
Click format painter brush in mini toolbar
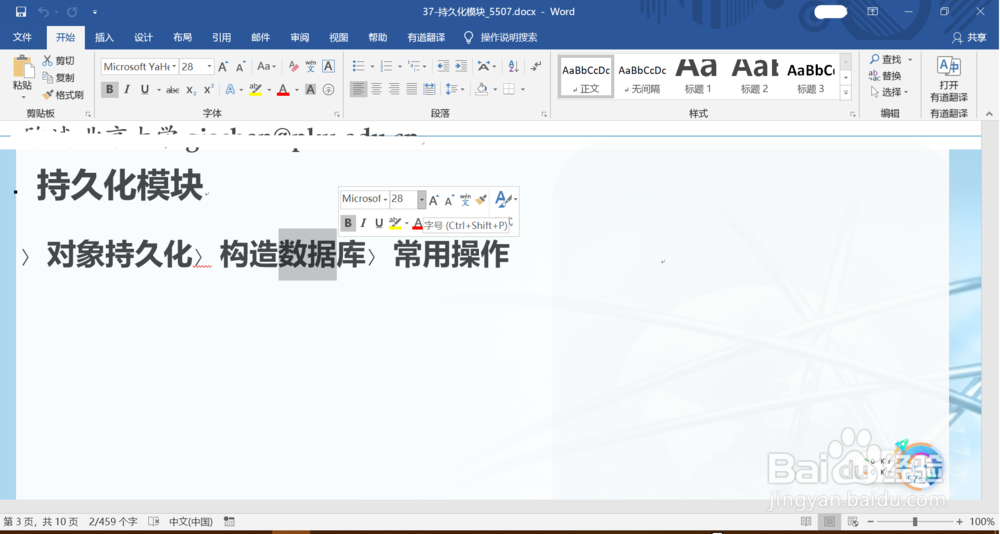click(x=482, y=200)
